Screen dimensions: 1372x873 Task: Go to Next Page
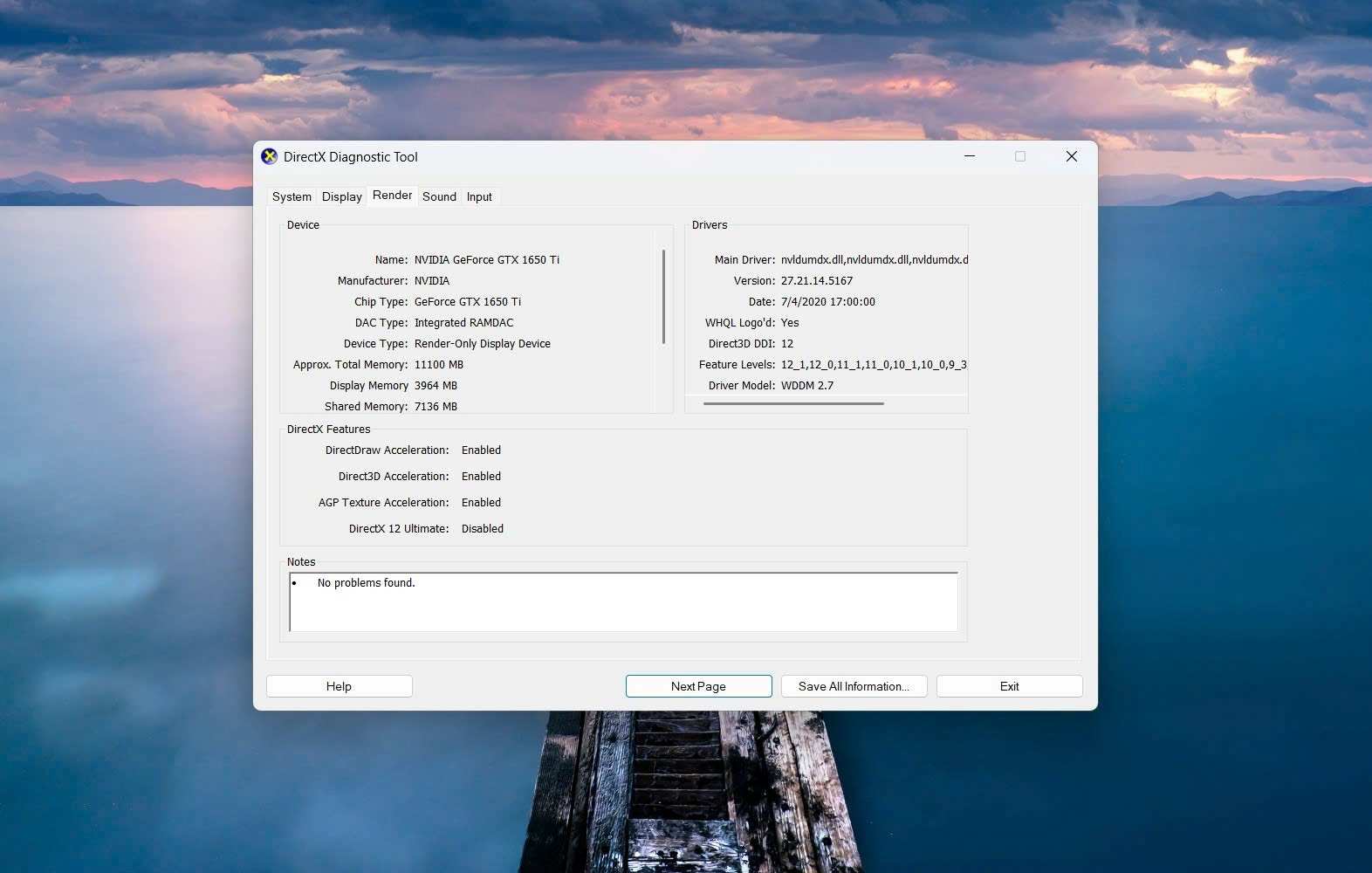[x=698, y=686]
